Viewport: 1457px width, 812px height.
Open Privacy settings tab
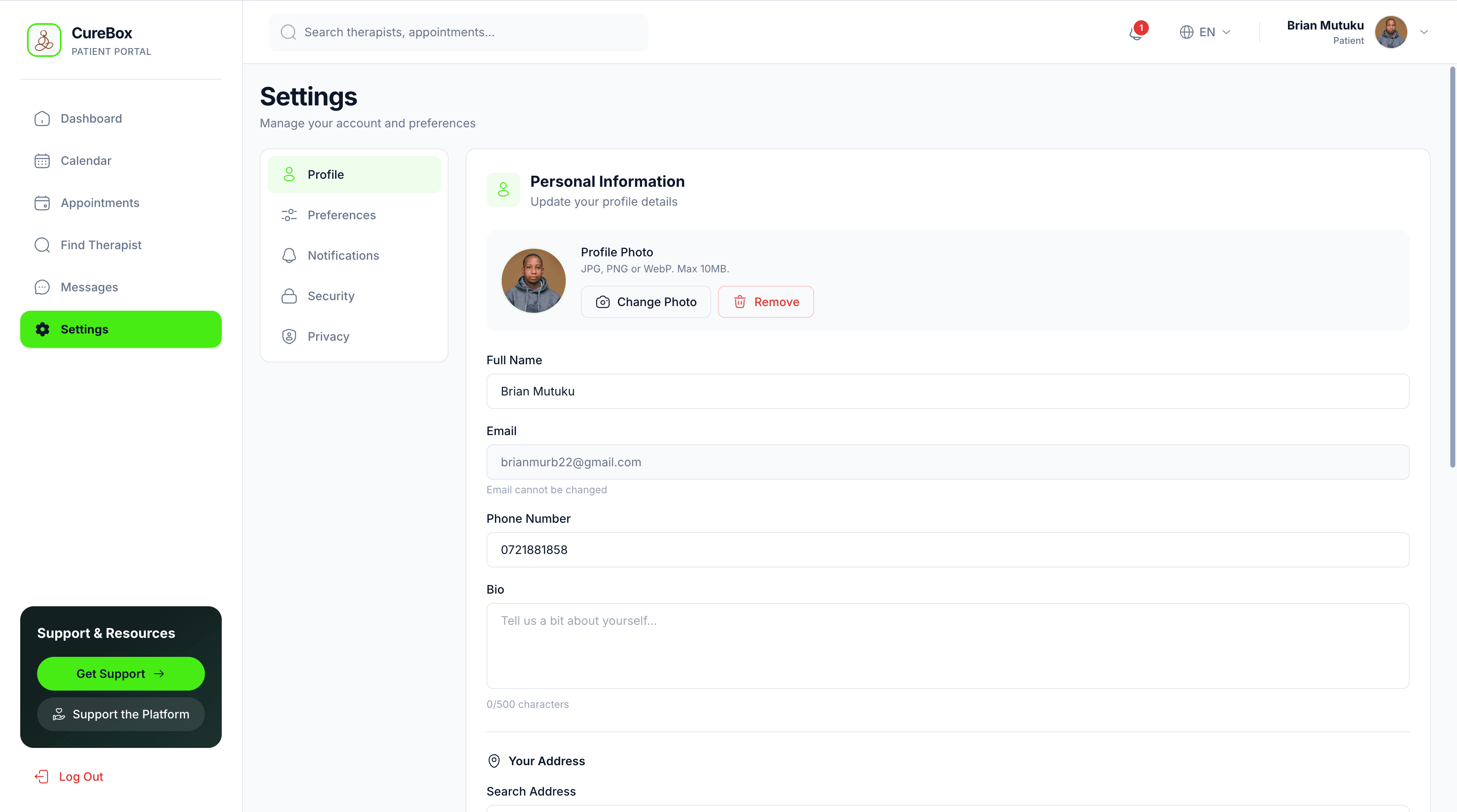point(328,336)
